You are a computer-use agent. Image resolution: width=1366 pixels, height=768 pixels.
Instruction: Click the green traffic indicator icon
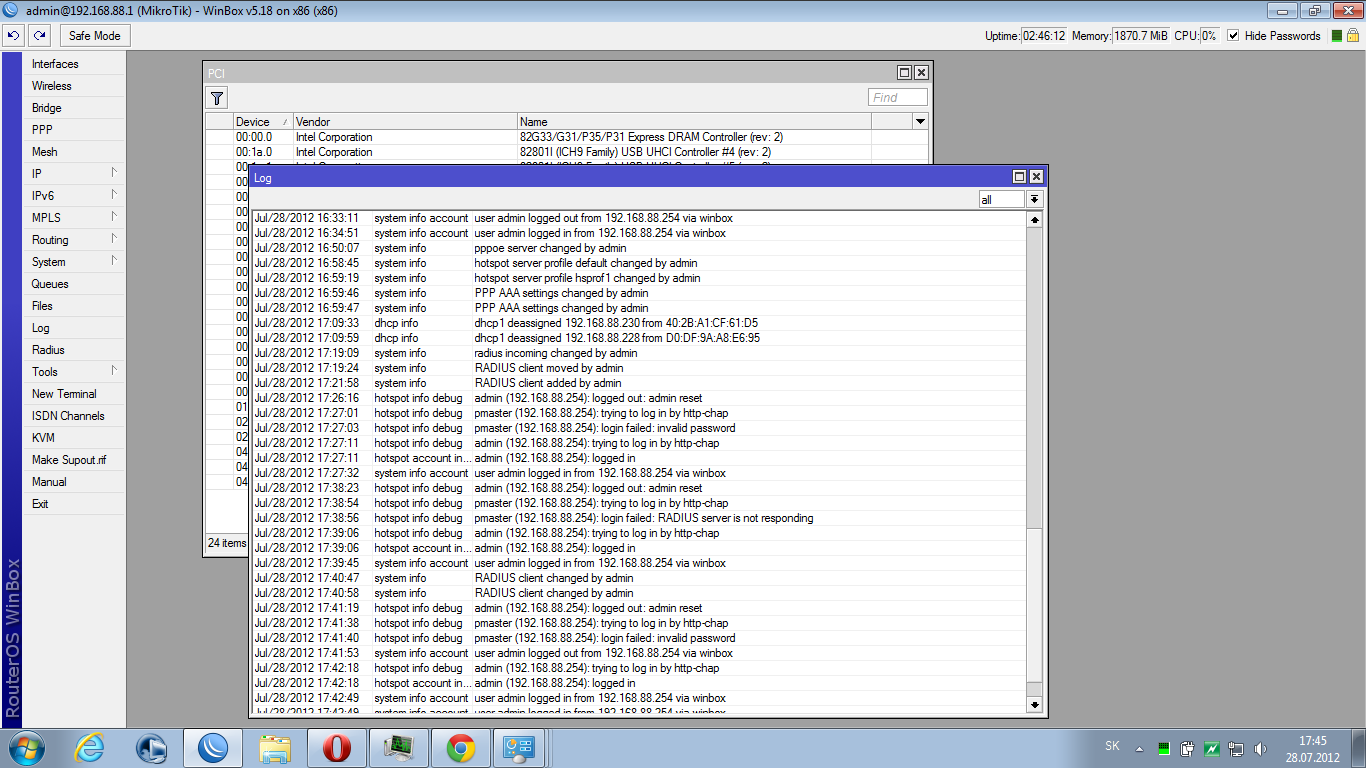pyautogui.click(x=1337, y=35)
